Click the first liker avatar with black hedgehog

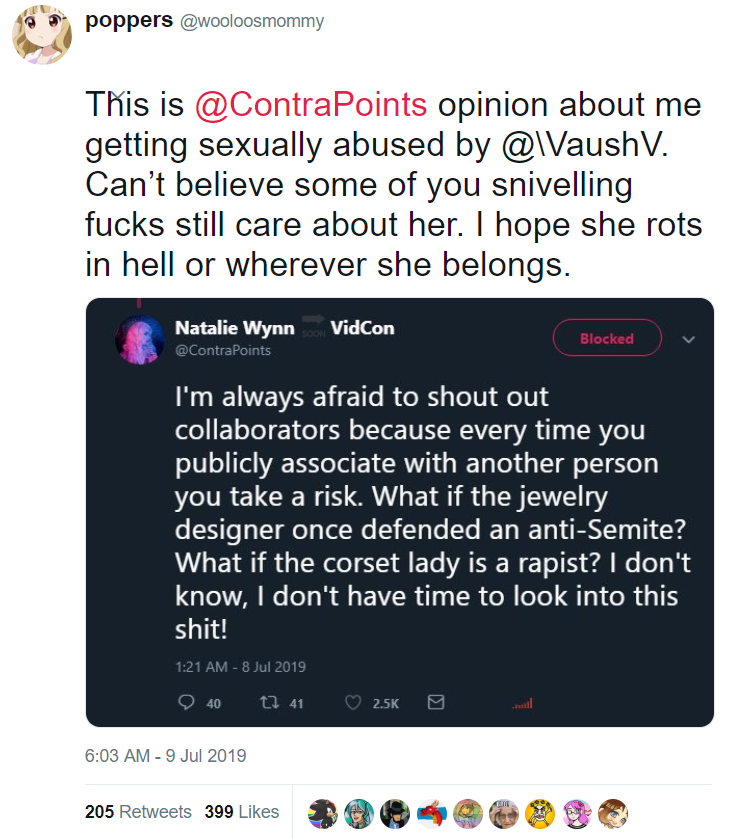pyautogui.click(x=323, y=813)
